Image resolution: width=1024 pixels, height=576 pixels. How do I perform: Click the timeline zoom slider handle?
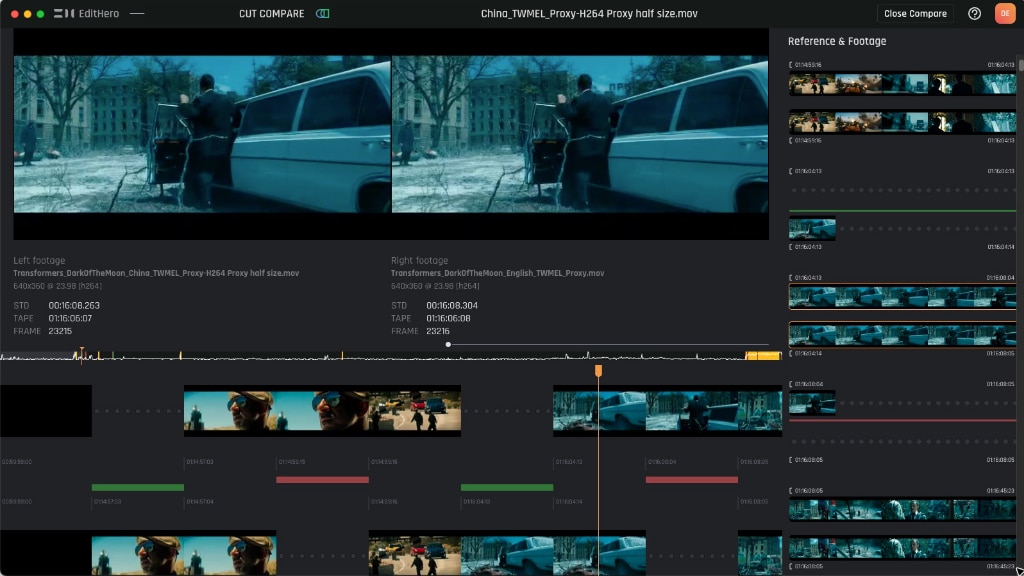coord(448,344)
